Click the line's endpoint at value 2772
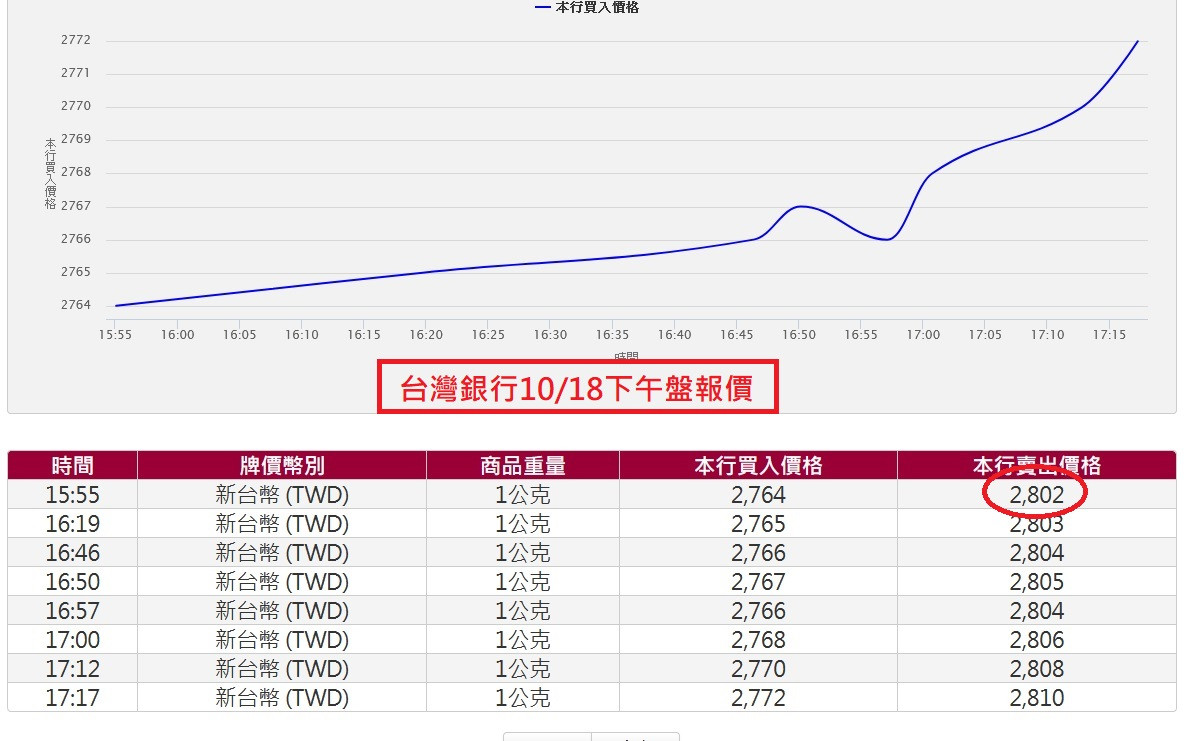The height and width of the screenshot is (741, 1188). 1137,42
